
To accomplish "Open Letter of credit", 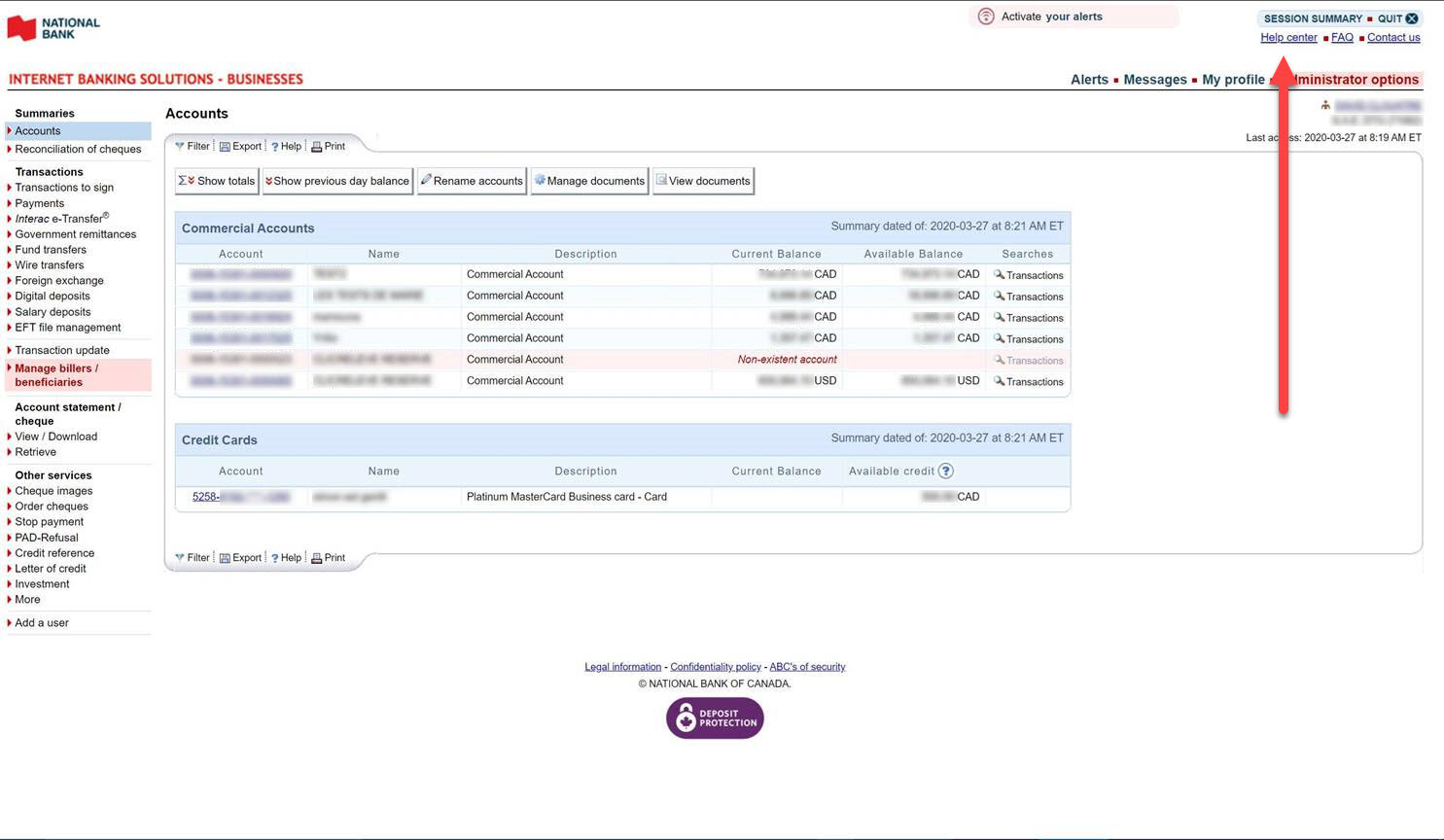I will 51,569.
